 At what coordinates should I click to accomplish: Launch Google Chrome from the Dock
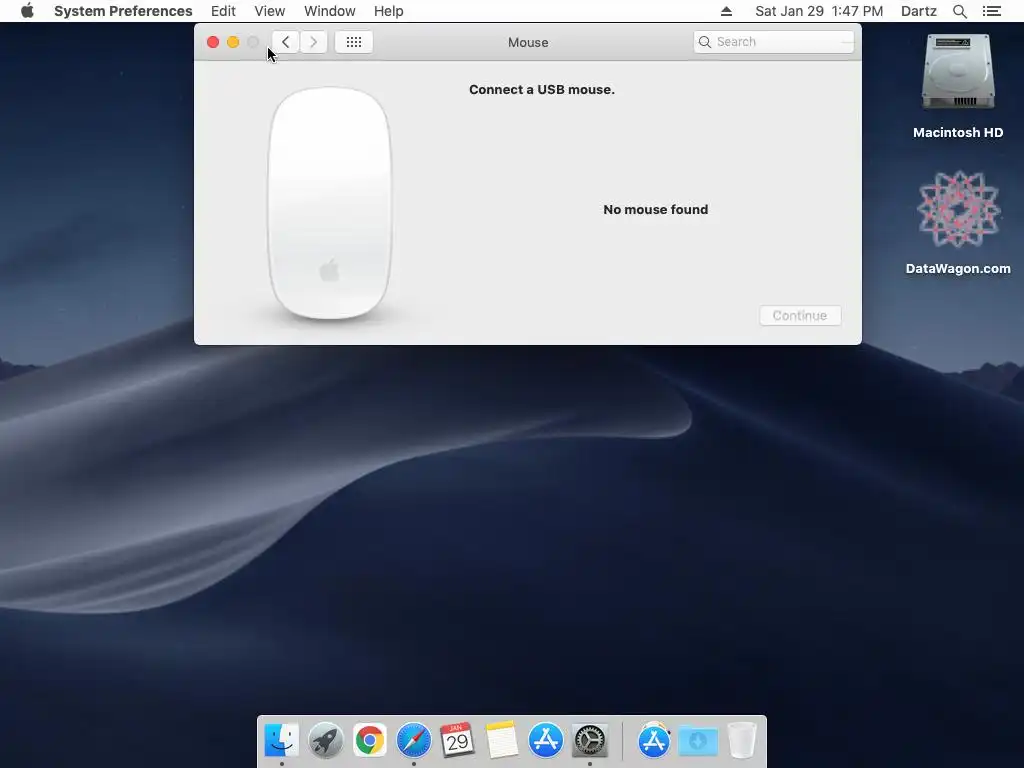370,740
